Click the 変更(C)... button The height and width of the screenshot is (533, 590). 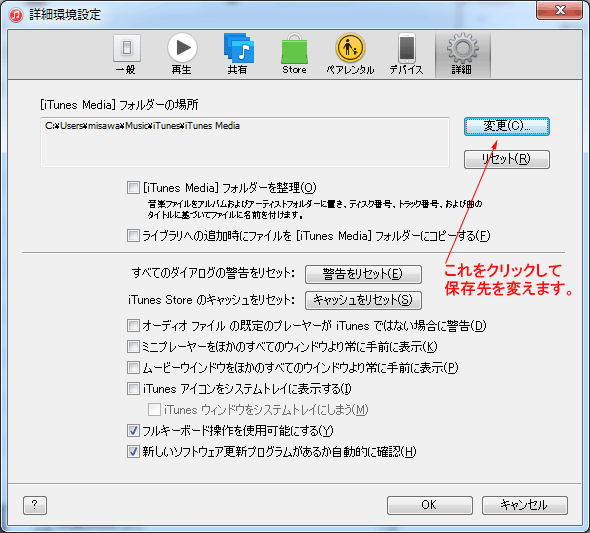pyautogui.click(x=506, y=126)
